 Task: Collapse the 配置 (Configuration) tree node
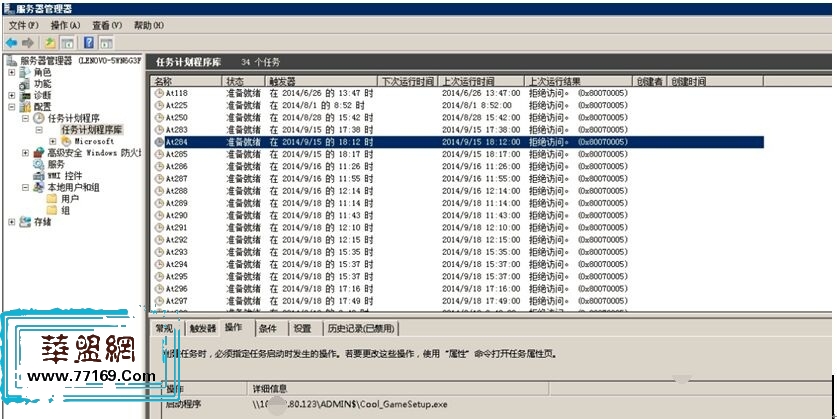tap(12, 107)
